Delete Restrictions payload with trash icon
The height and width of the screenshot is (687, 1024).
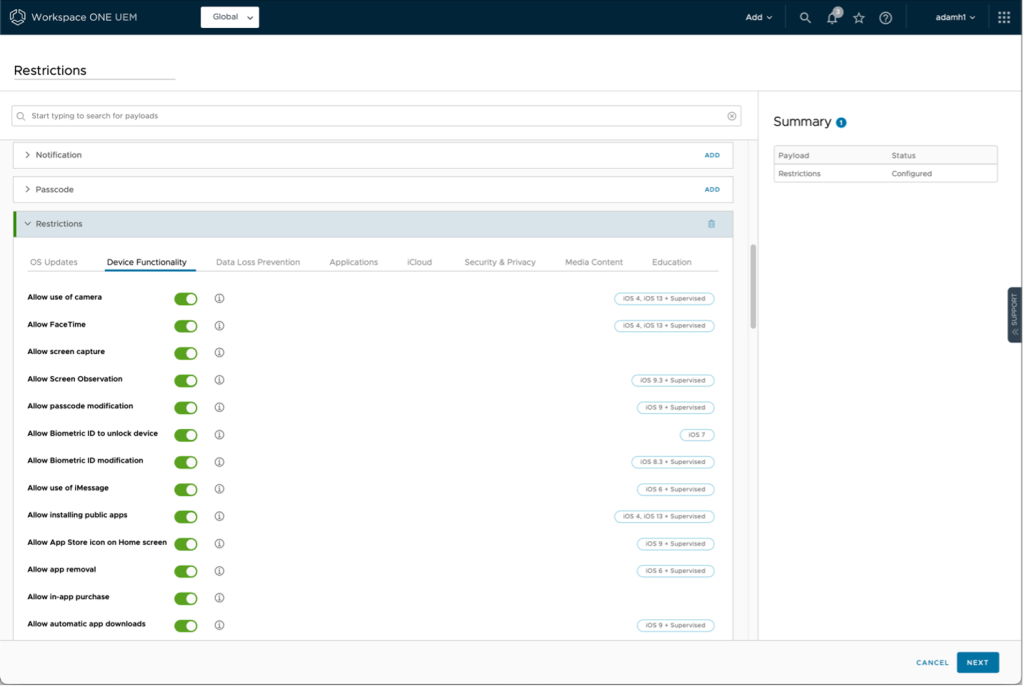tap(711, 224)
